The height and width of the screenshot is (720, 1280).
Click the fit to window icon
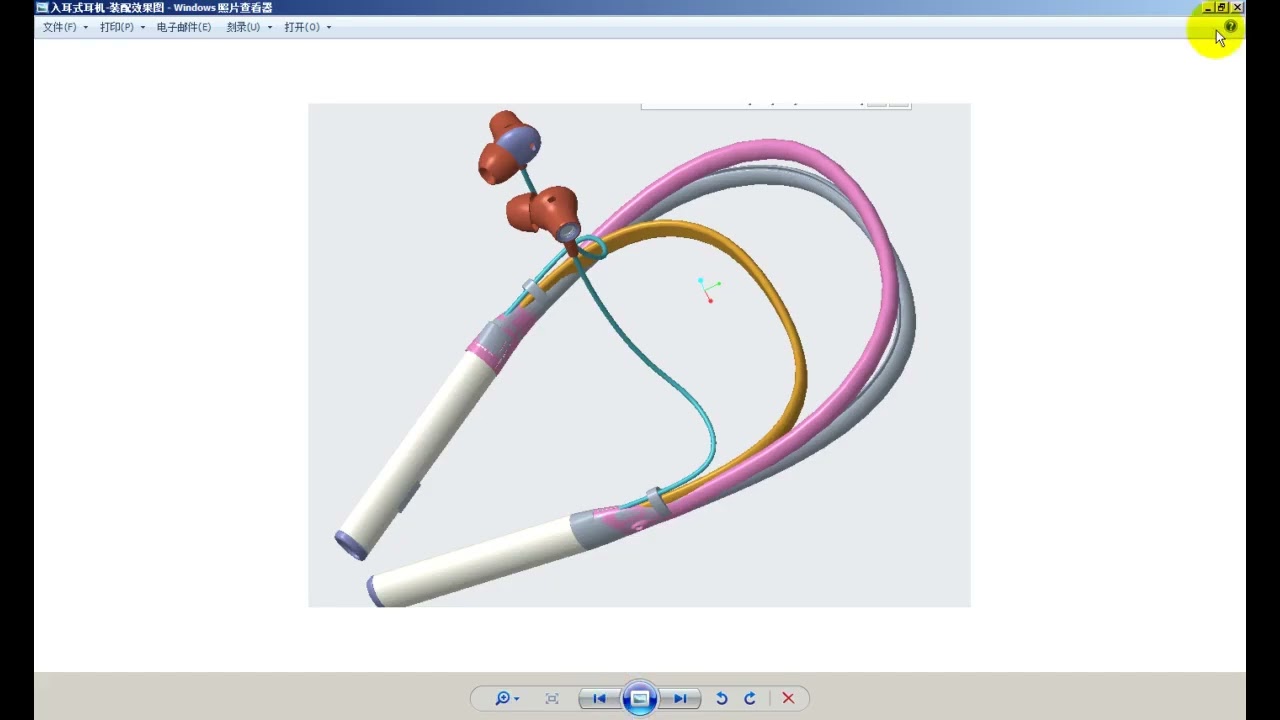[552, 698]
